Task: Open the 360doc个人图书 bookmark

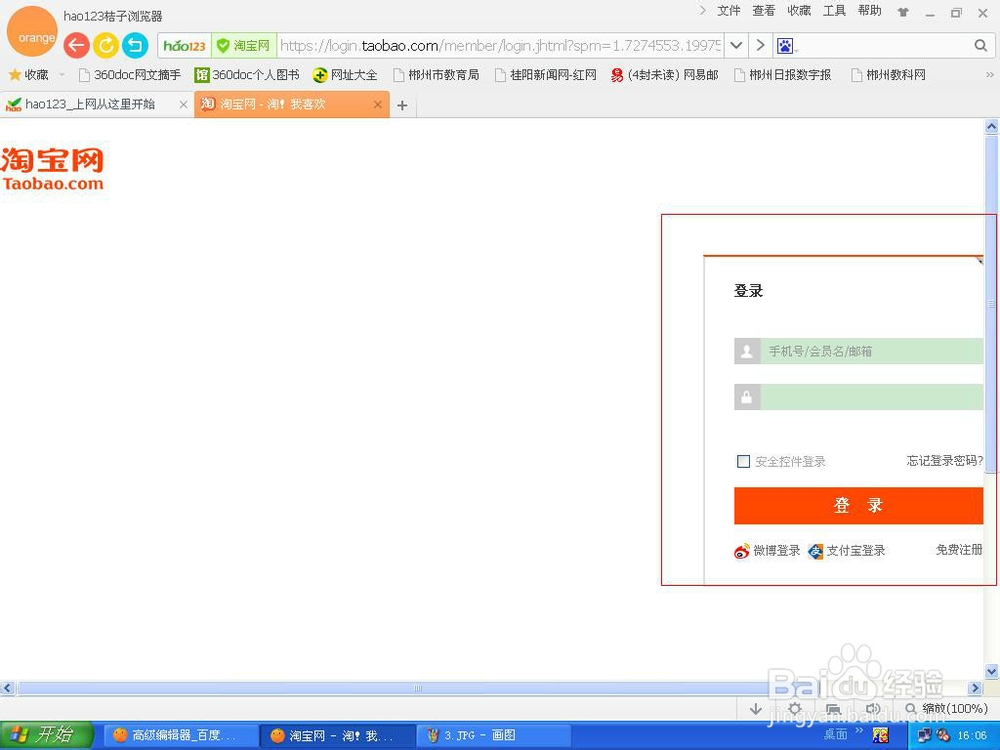Action: [247, 75]
